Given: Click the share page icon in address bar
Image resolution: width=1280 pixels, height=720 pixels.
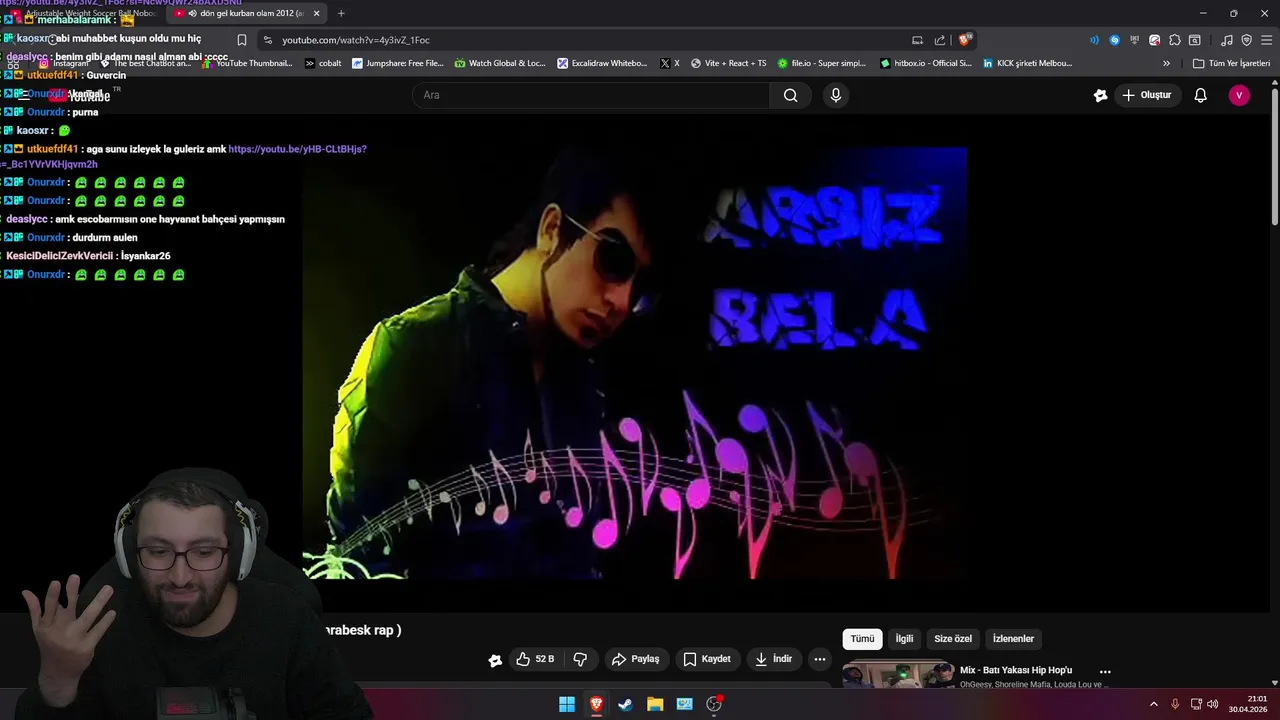Looking at the screenshot, I should (940, 40).
